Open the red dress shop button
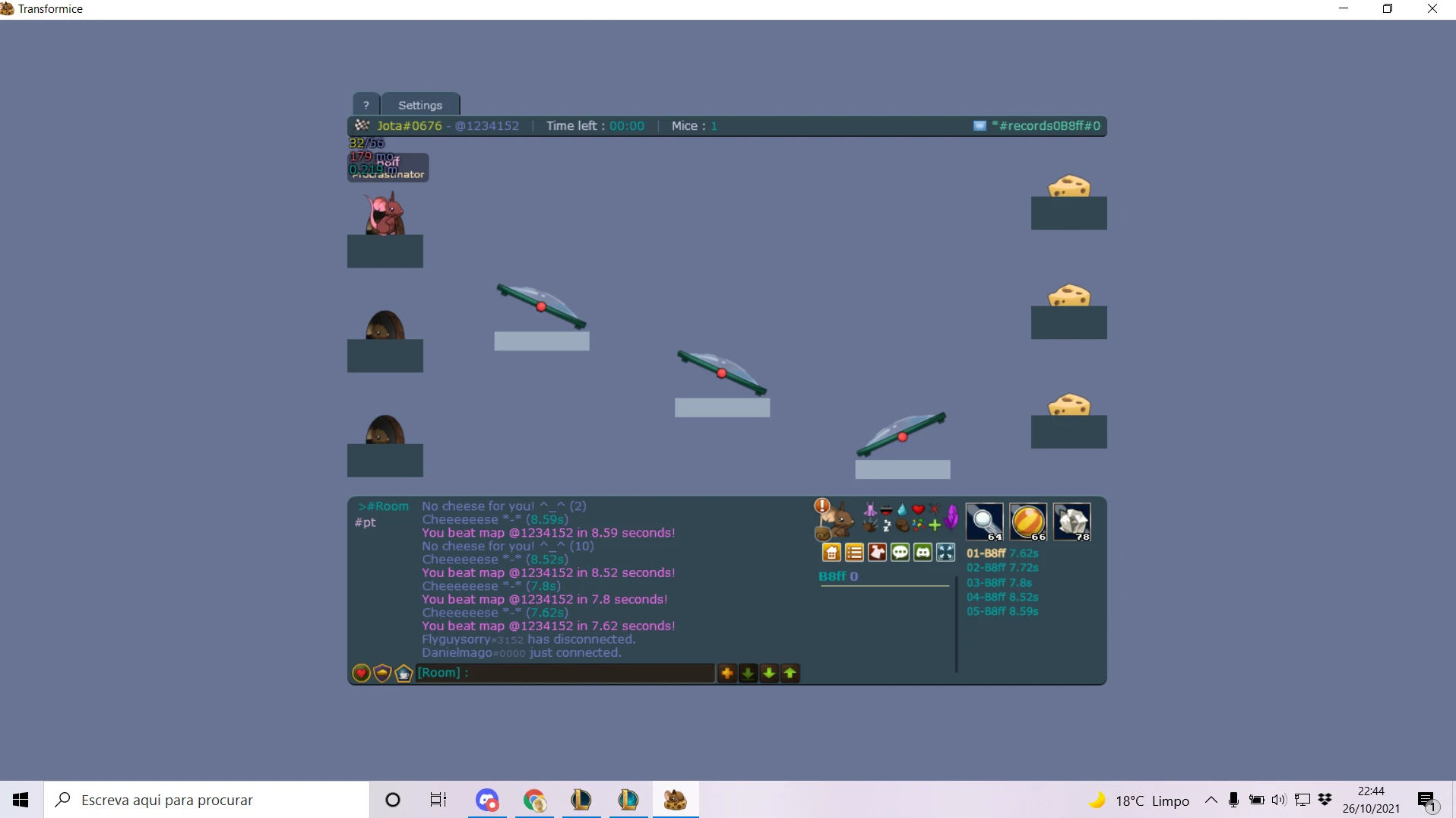Screen dimensions: 1456x818 tap(877, 553)
